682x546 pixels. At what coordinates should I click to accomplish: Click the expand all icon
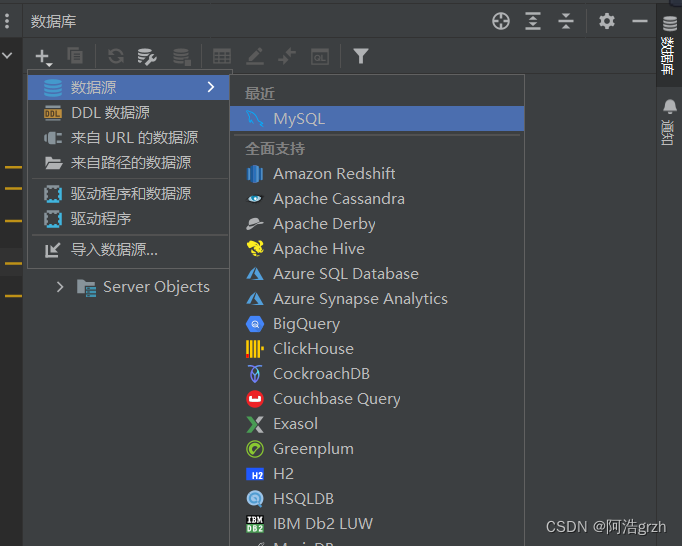pos(533,21)
